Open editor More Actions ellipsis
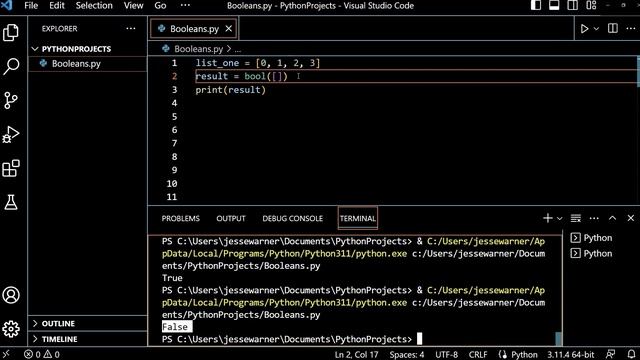640x360 pixels. click(631, 28)
